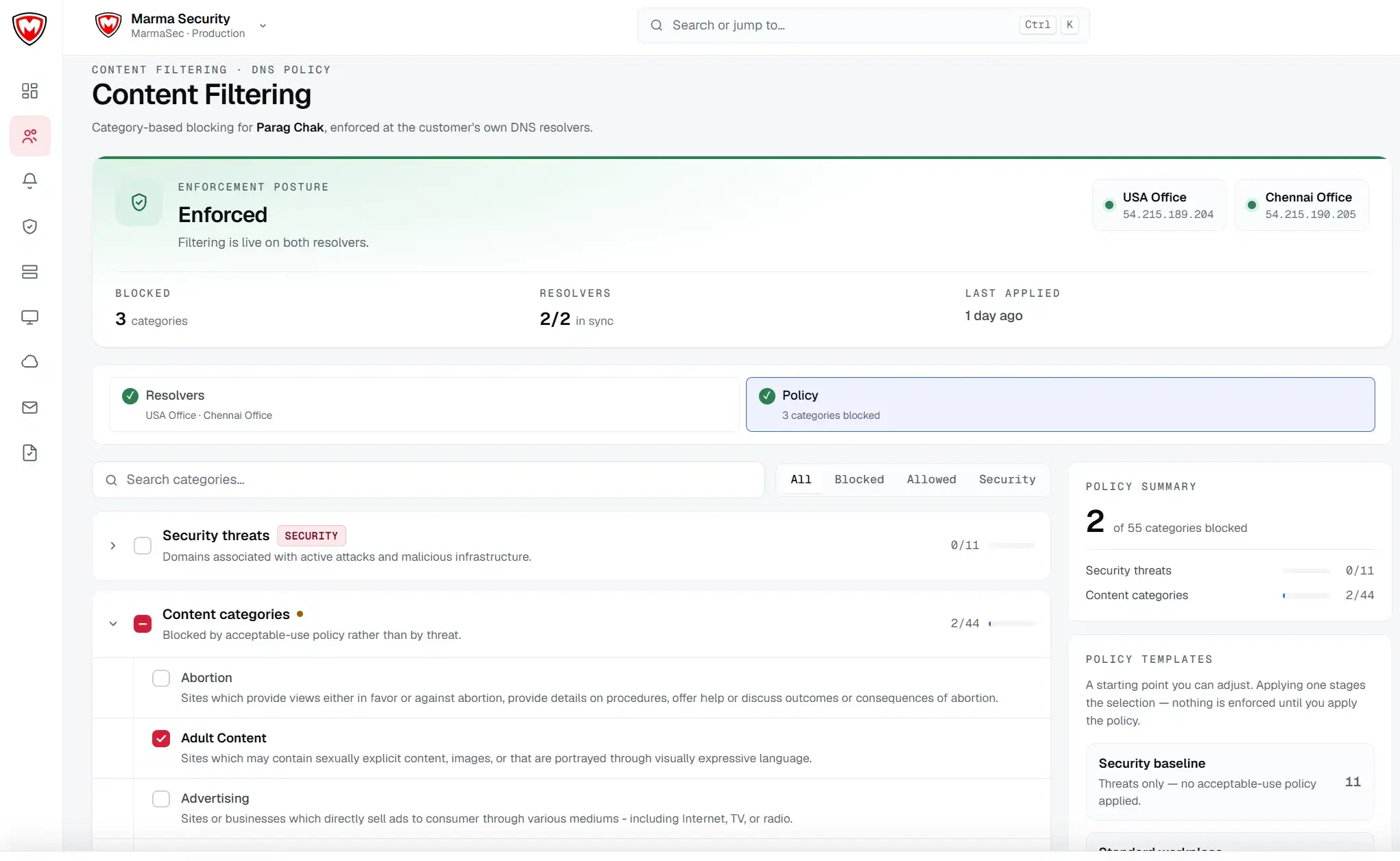Image resolution: width=1400 pixels, height=861 pixels.
Task: Click the '2/2 in sync' resolvers value
Action: (x=577, y=319)
